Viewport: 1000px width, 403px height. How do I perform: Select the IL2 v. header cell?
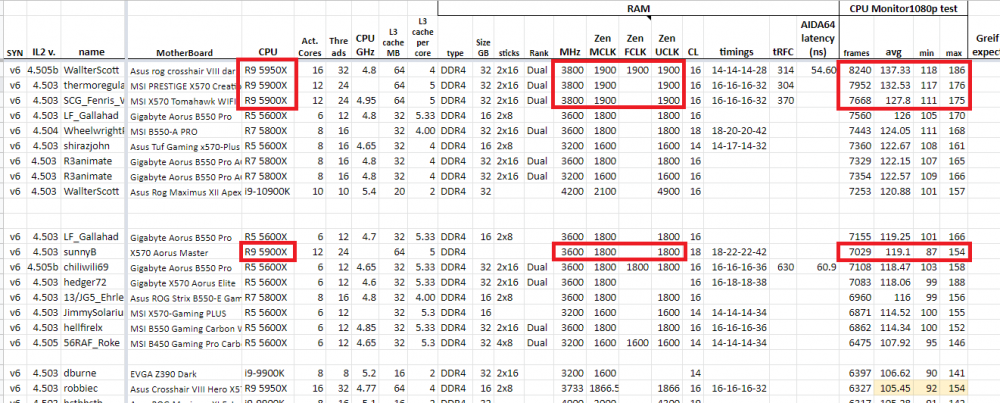[43, 52]
